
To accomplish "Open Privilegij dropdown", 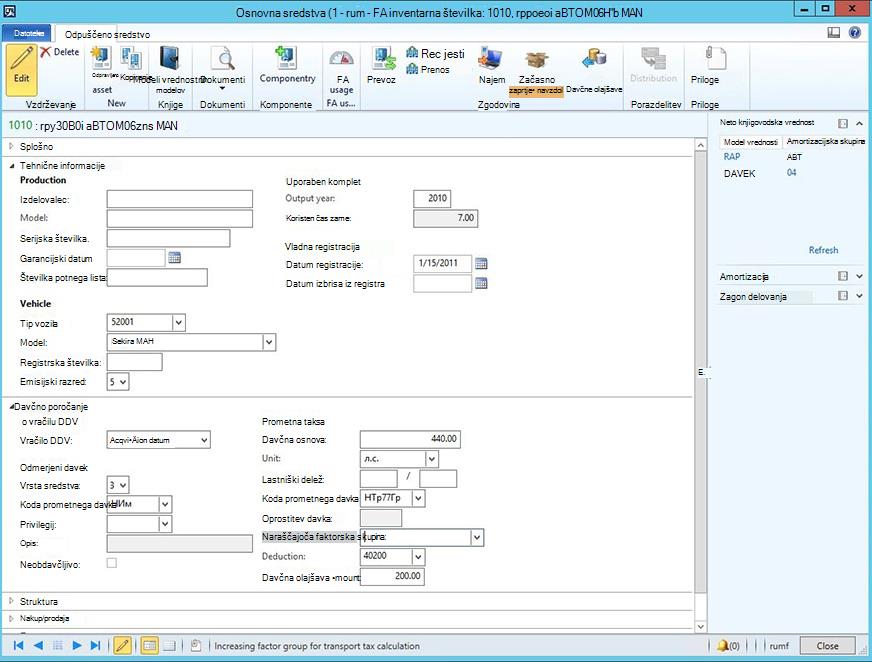I will point(165,524).
